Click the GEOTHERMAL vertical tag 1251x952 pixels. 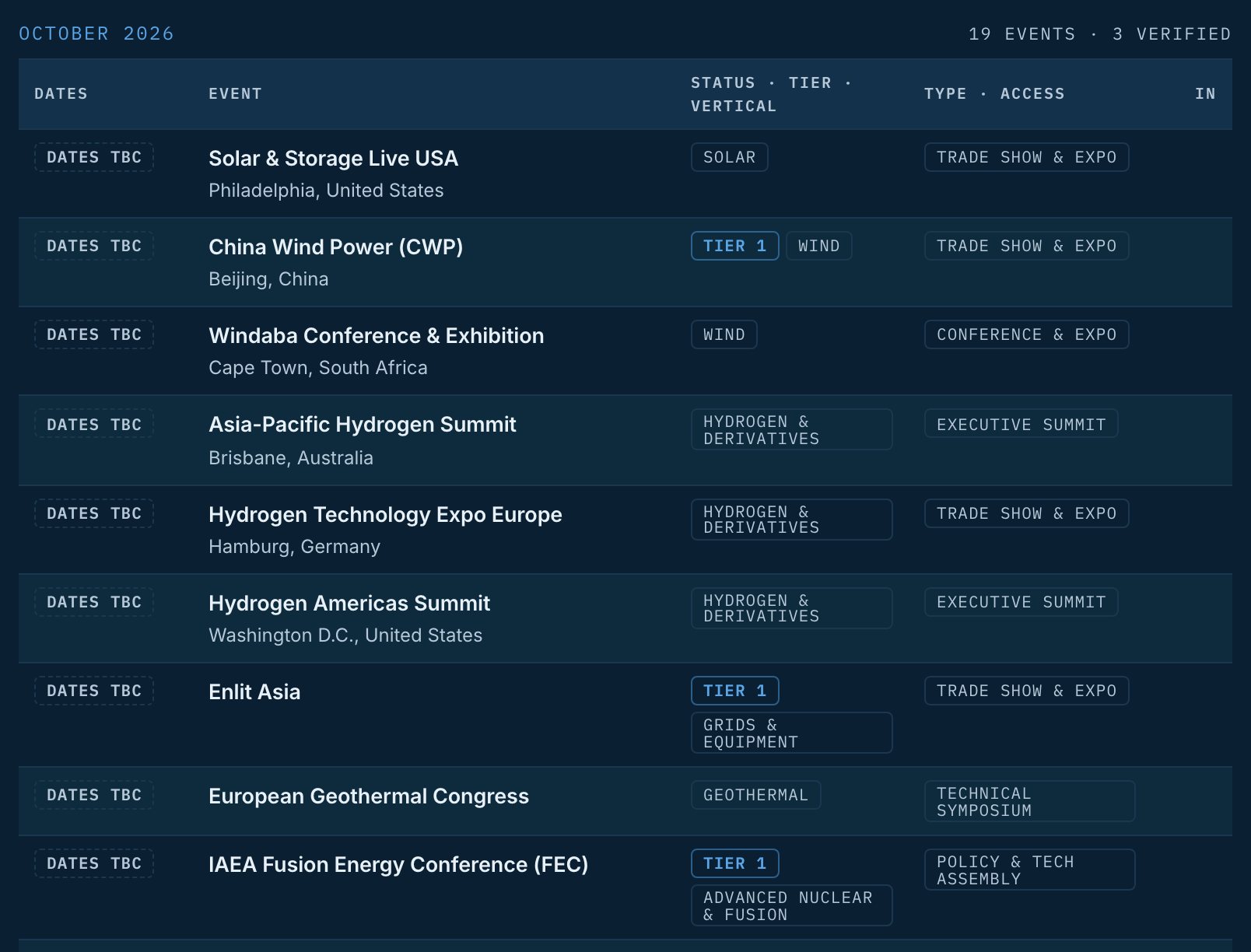coord(756,795)
